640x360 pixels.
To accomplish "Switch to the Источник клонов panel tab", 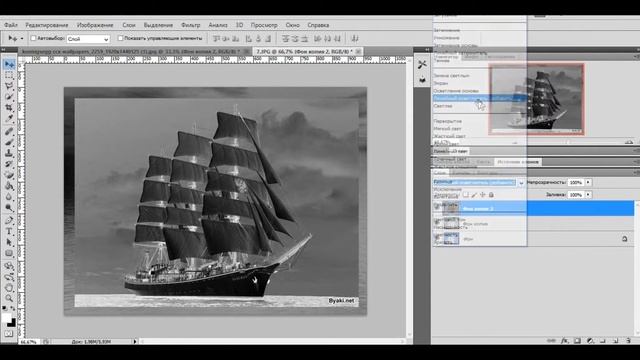I will click(518, 162).
